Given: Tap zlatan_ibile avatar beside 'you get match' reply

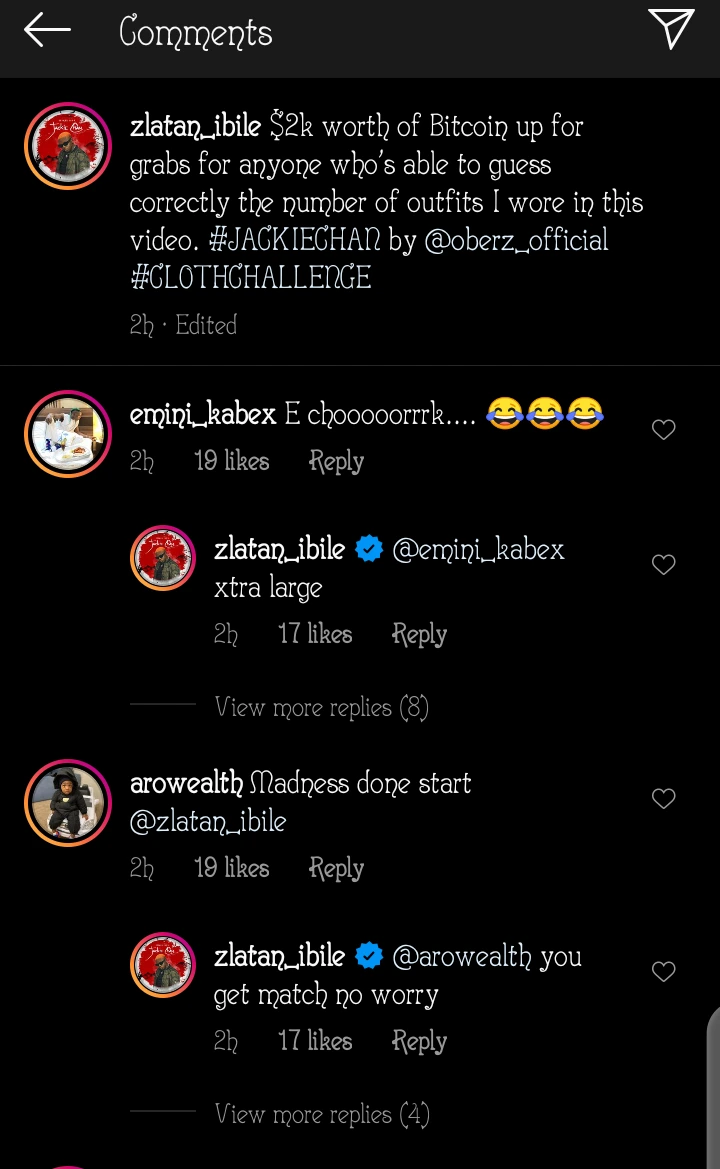Looking at the screenshot, I should [x=163, y=965].
